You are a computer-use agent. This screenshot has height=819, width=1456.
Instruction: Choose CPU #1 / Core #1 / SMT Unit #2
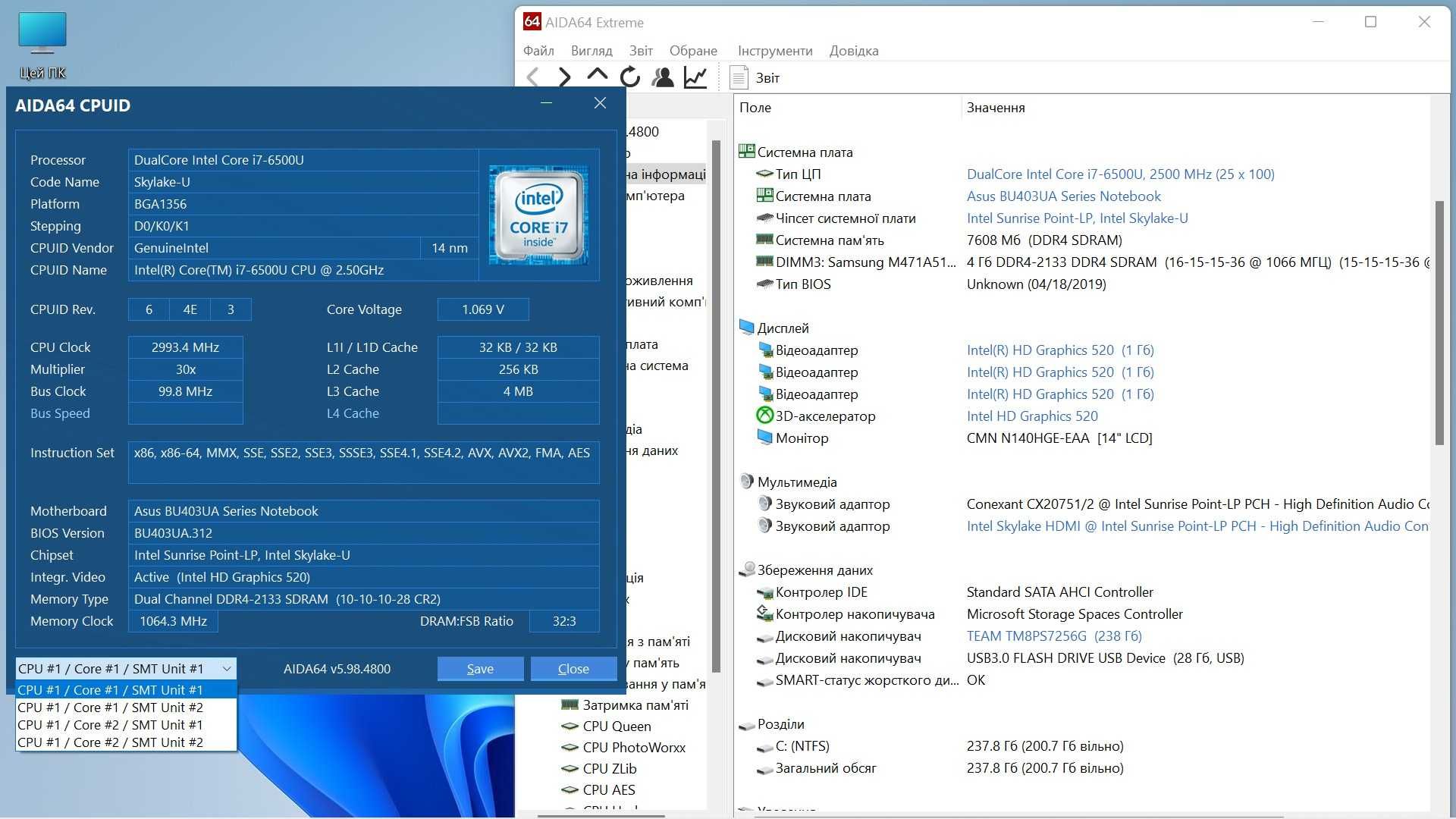coord(126,708)
